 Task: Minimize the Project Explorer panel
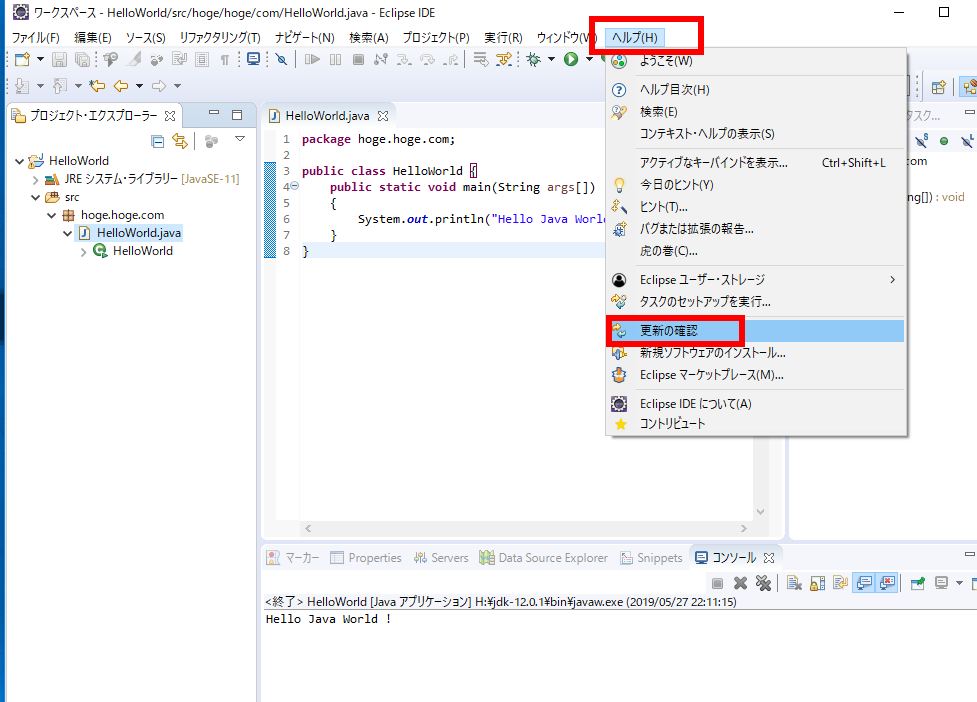[x=214, y=113]
